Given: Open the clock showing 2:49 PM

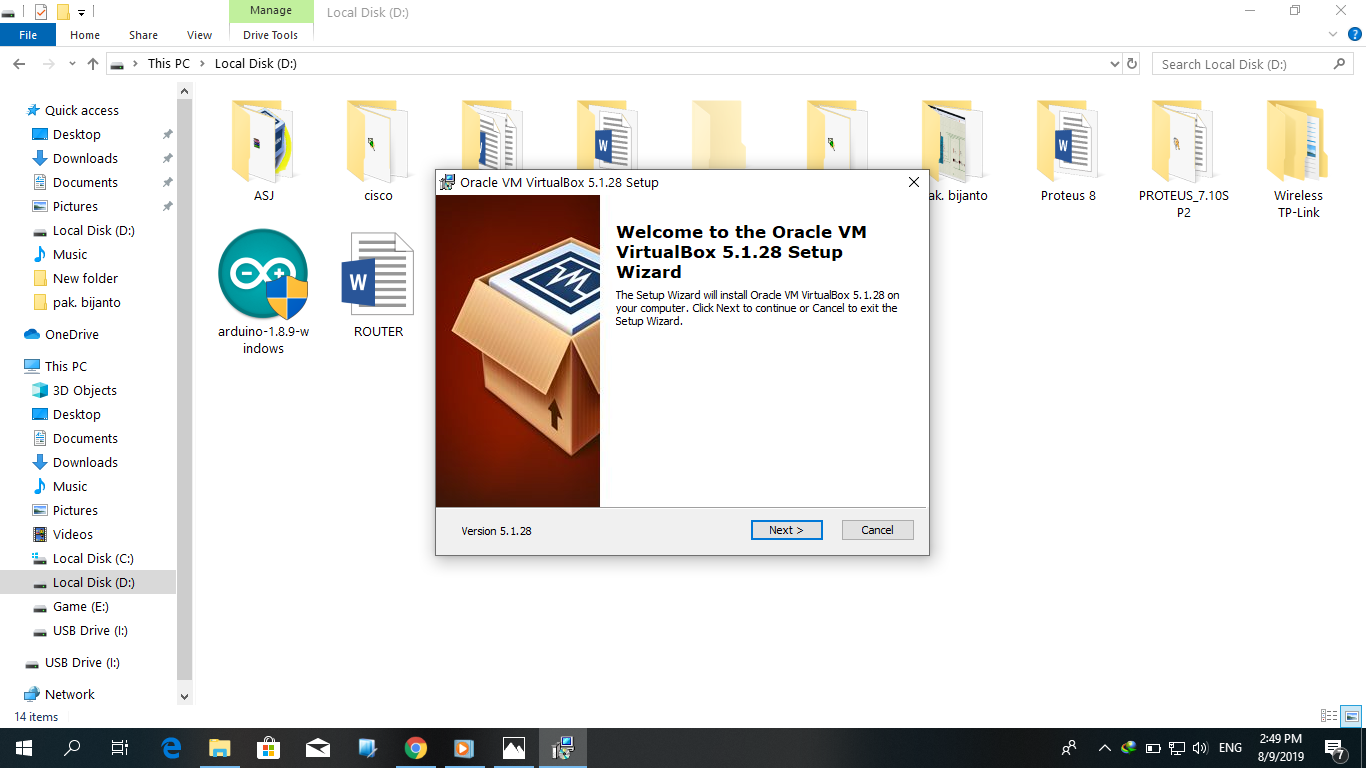Looking at the screenshot, I should pos(1281,748).
